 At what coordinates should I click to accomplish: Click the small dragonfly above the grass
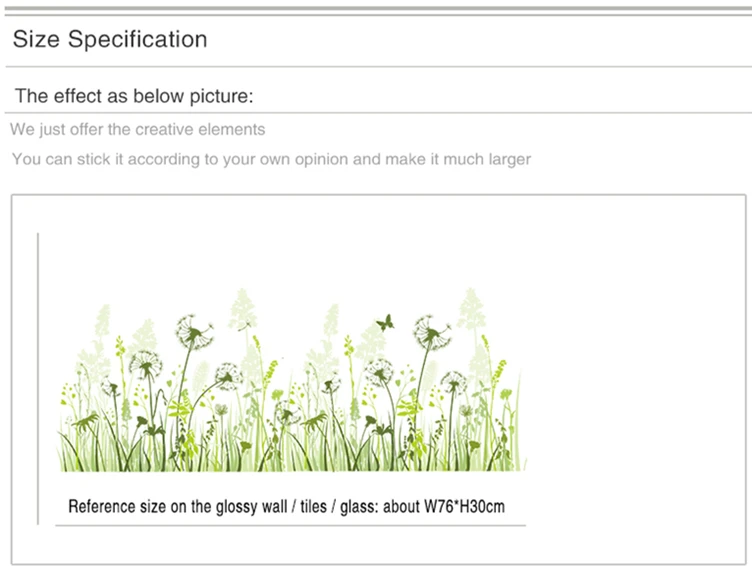coord(245,325)
